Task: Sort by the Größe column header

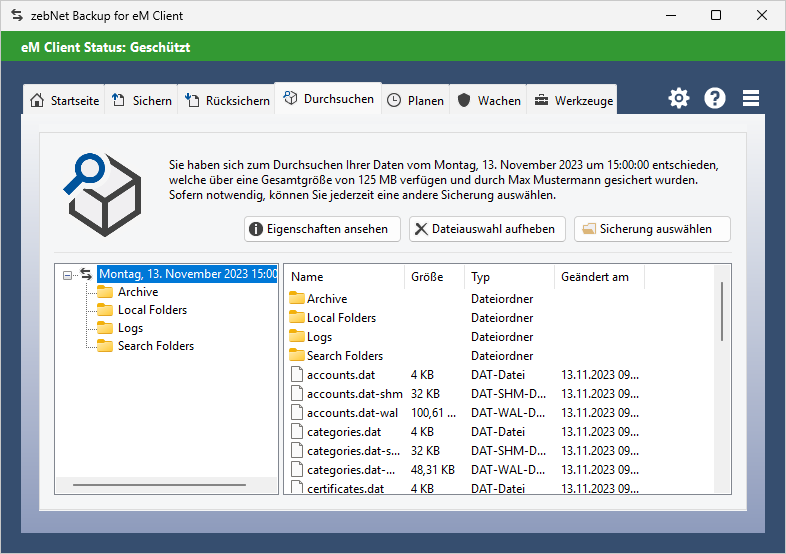Action: click(x=435, y=277)
